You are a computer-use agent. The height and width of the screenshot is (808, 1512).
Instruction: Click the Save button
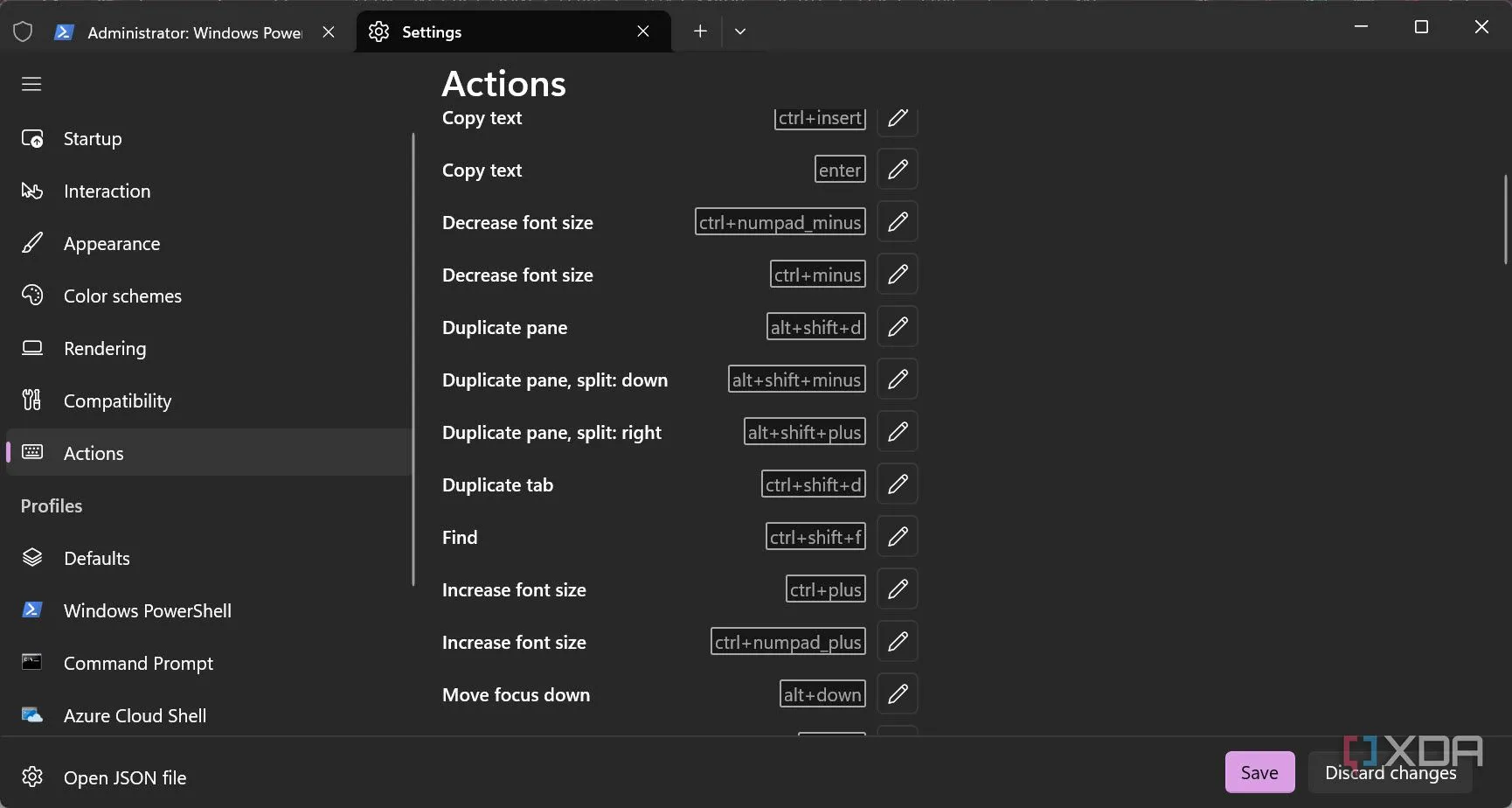point(1259,772)
